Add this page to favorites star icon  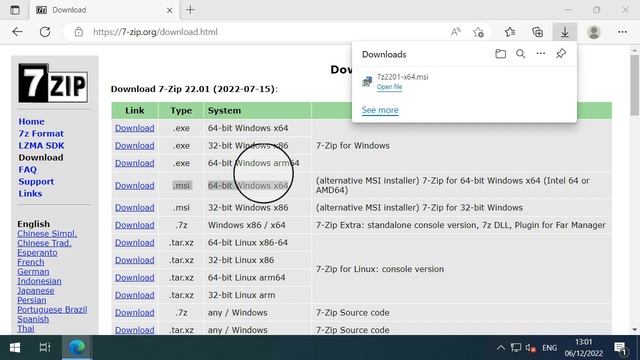click(x=478, y=32)
